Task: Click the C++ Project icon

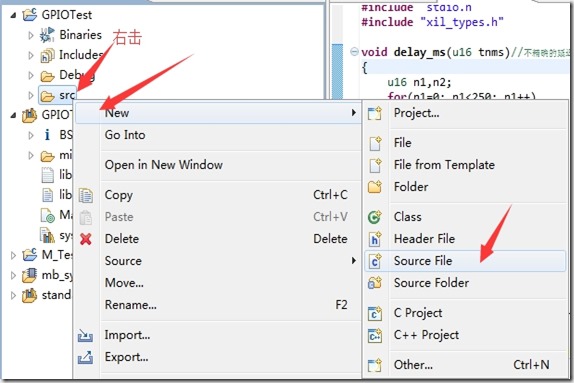Action: click(x=375, y=335)
